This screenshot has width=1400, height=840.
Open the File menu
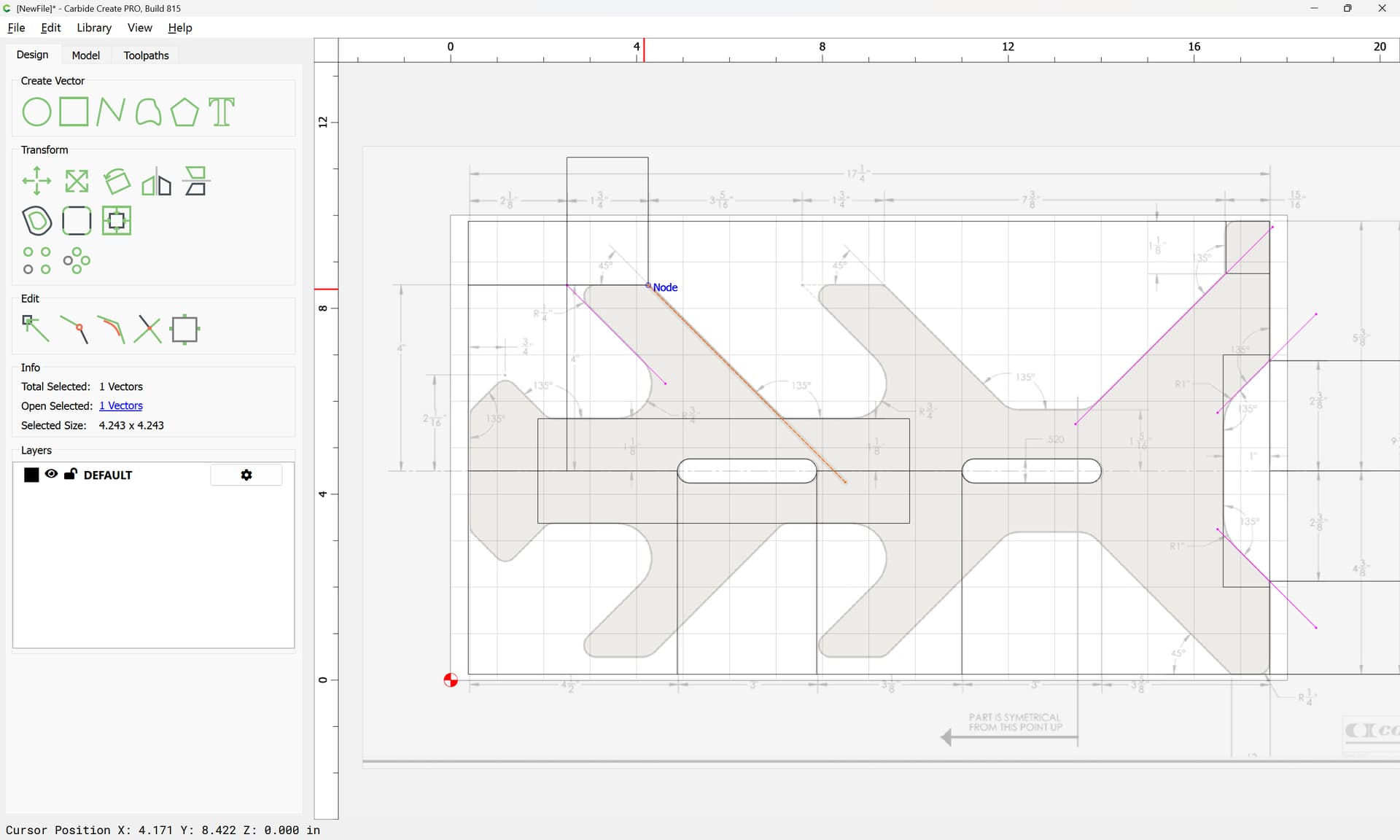click(x=16, y=28)
